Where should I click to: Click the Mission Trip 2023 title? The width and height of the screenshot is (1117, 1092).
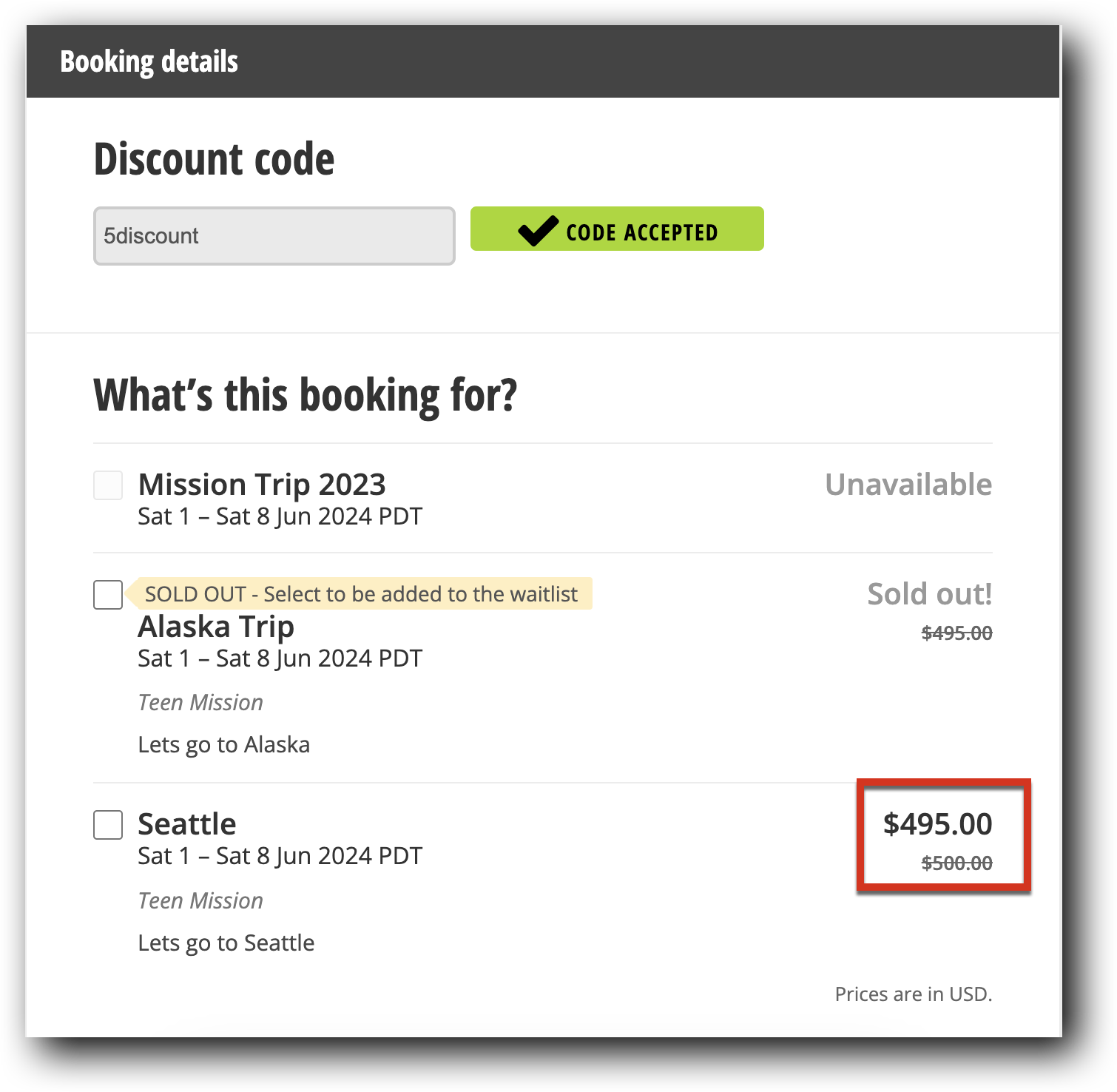[261, 484]
